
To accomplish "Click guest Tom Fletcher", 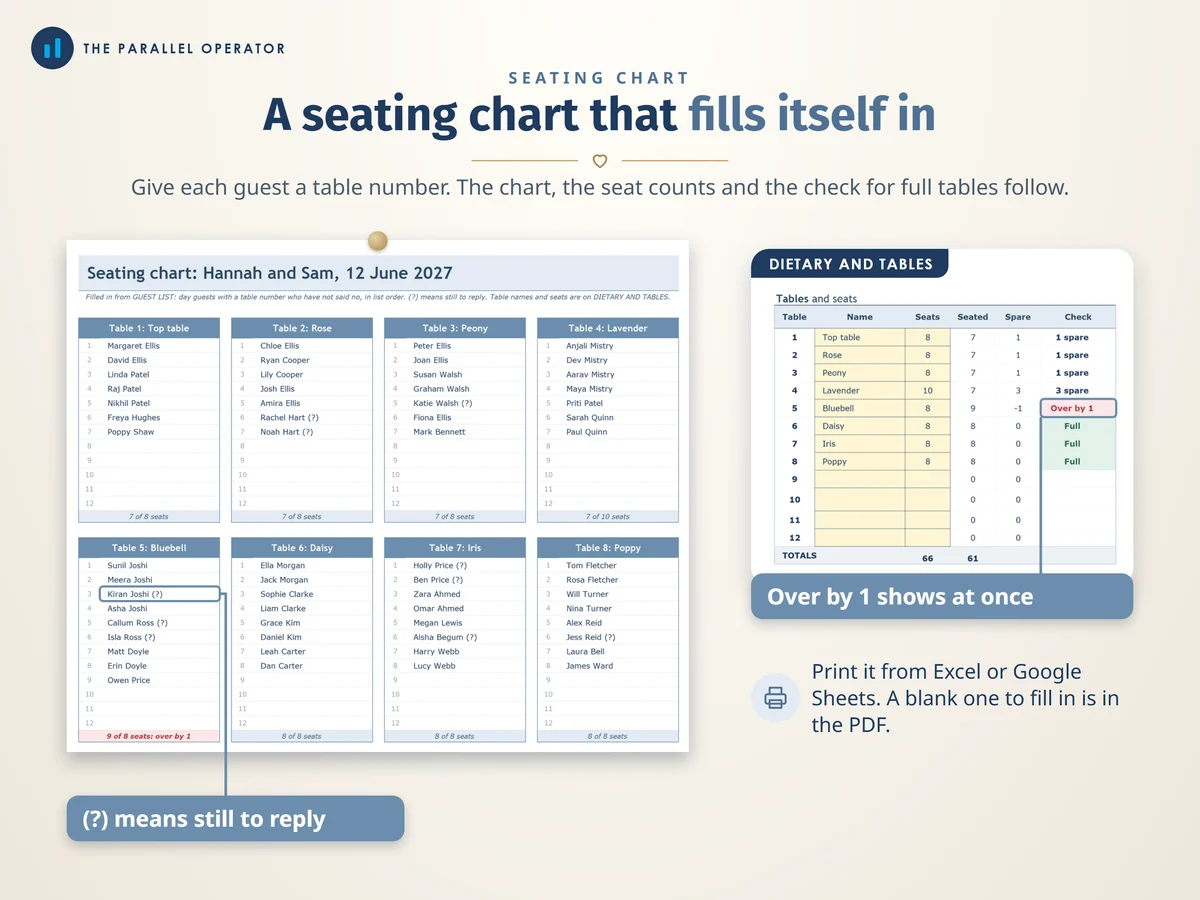I will coord(592,566).
